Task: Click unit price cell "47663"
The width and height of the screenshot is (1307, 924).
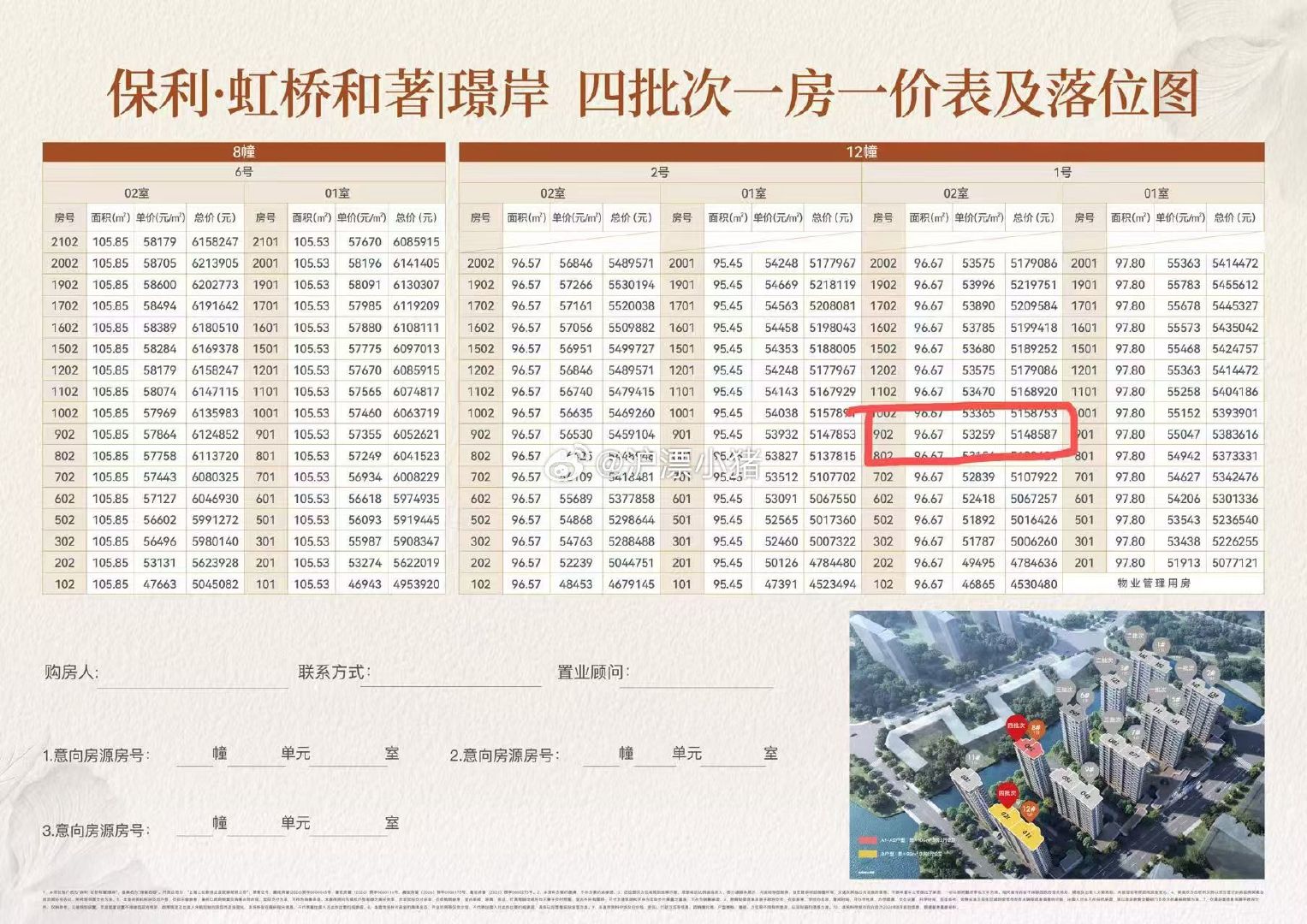Action: 160,584
